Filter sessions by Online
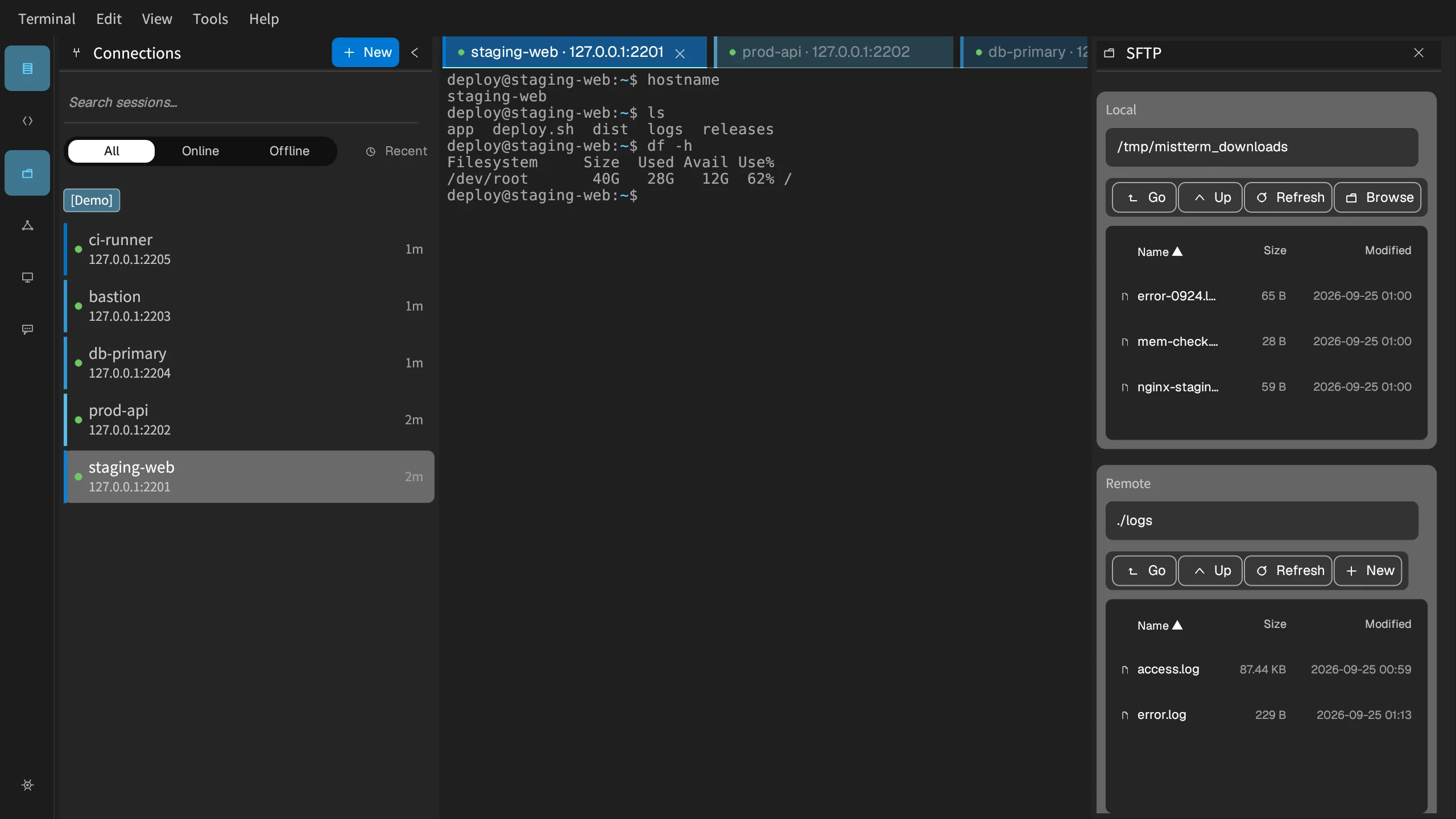 coord(200,151)
